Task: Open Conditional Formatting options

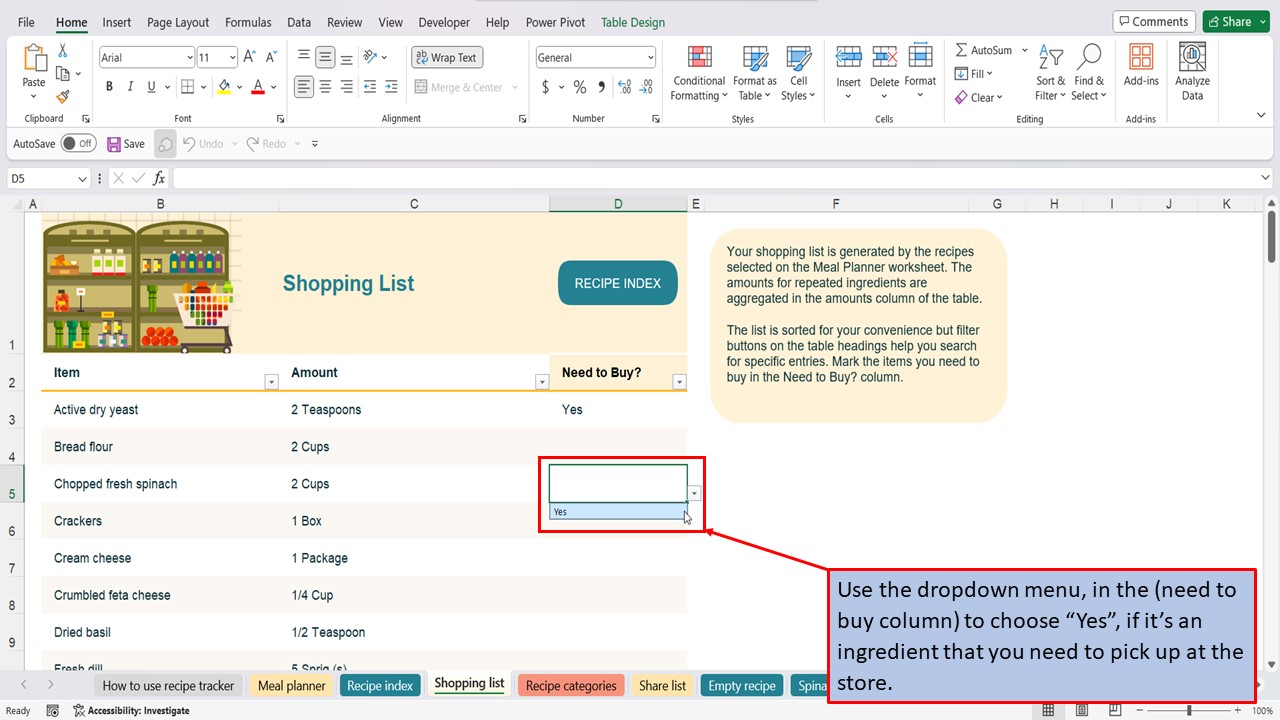Action: (698, 72)
